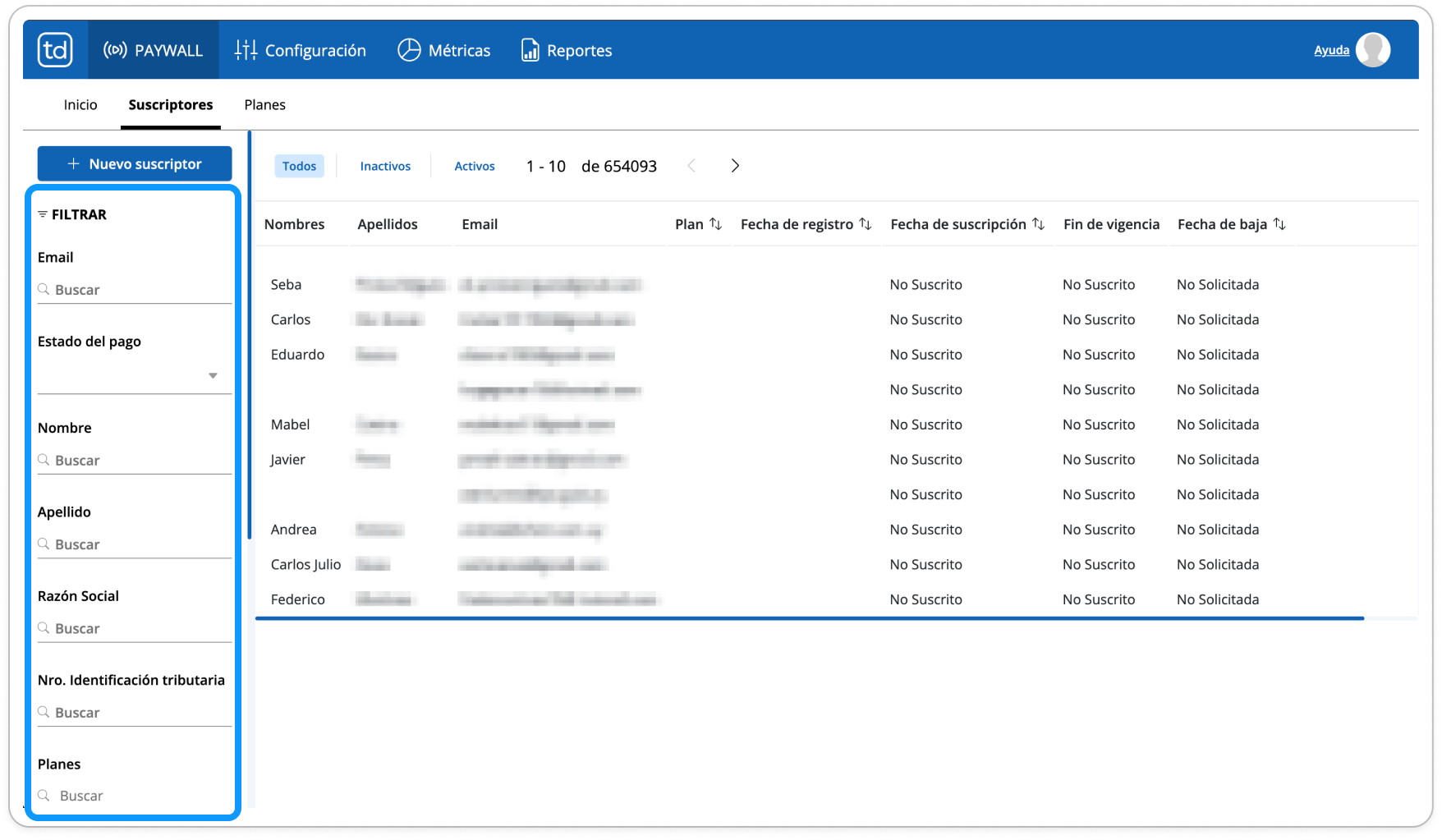Select the Activos filter
This screenshot has width=1442, height=840.
pyautogui.click(x=475, y=166)
